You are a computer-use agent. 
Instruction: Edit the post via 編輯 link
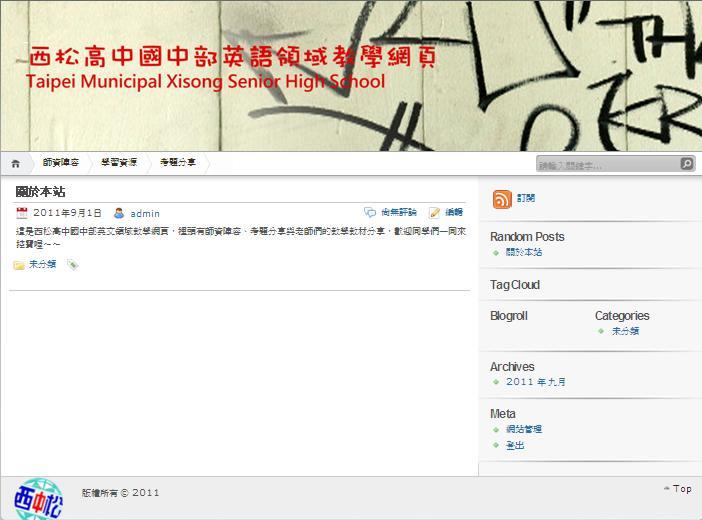(454, 212)
